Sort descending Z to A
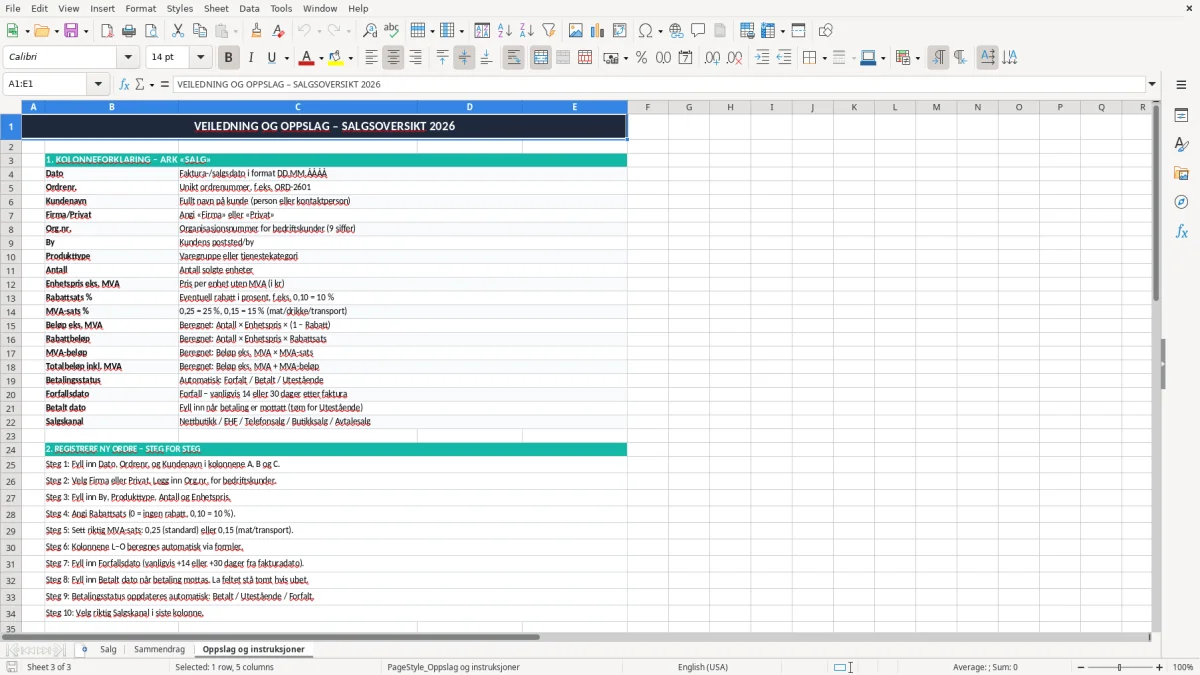This screenshot has width=1200, height=675. tap(526, 31)
